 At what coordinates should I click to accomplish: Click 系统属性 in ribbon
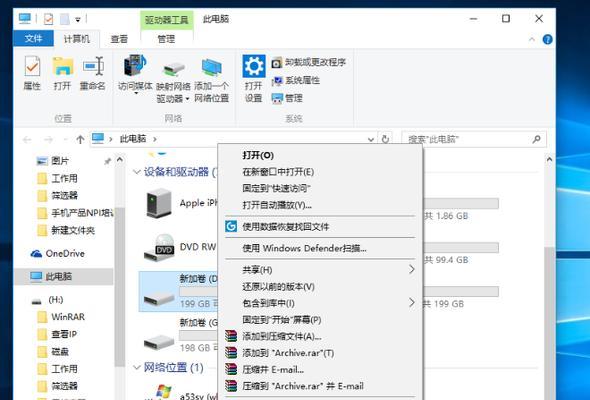click(296, 80)
